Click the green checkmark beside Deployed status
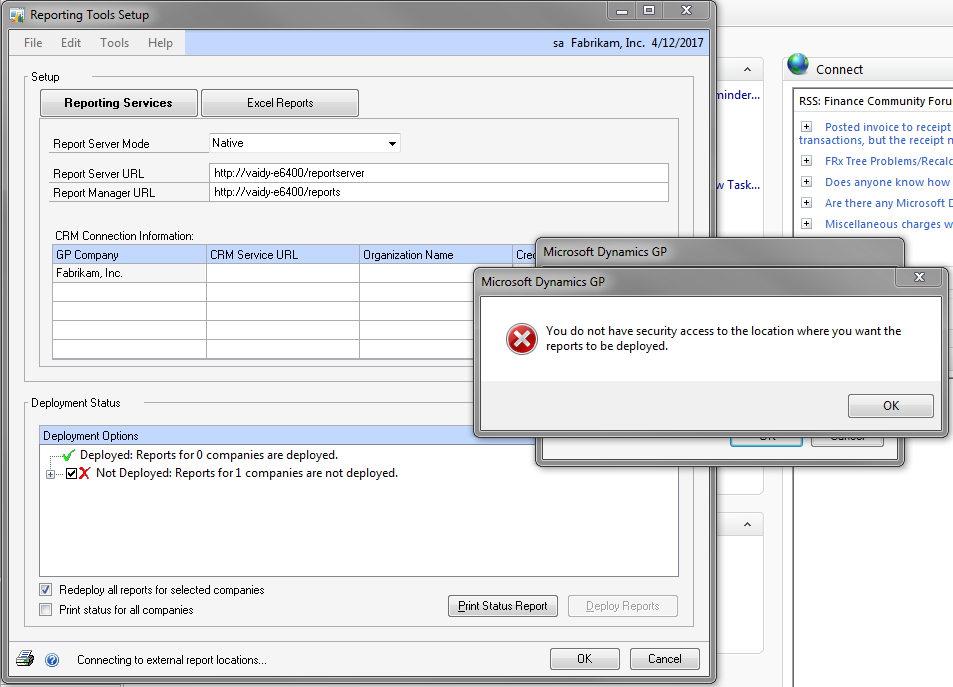The width and height of the screenshot is (953, 687). click(68, 455)
